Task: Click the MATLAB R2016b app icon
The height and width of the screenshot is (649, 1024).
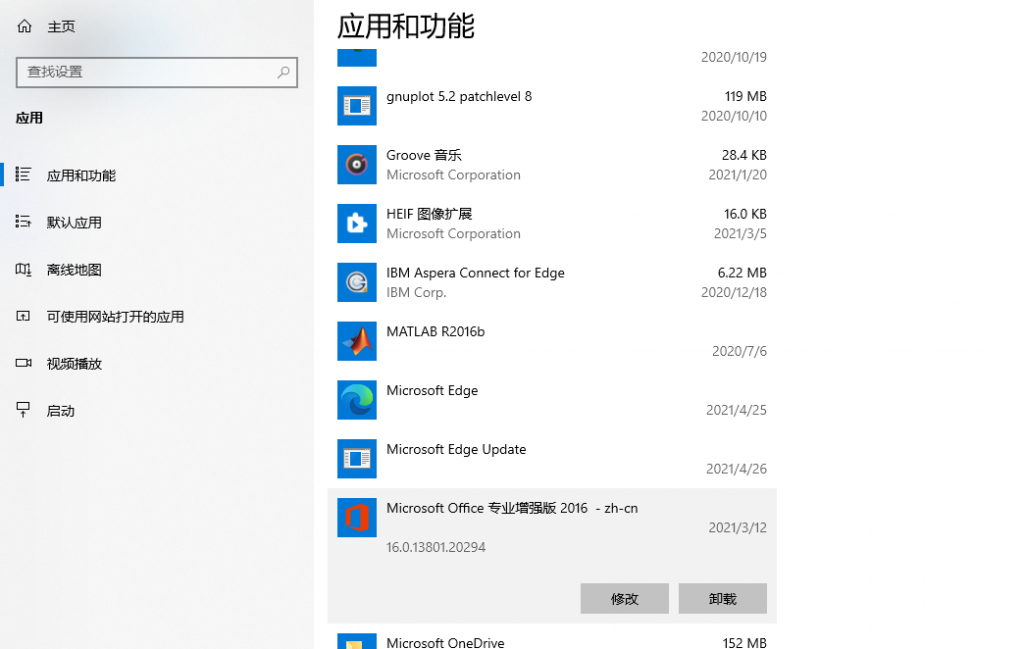Action: [x=357, y=341]
